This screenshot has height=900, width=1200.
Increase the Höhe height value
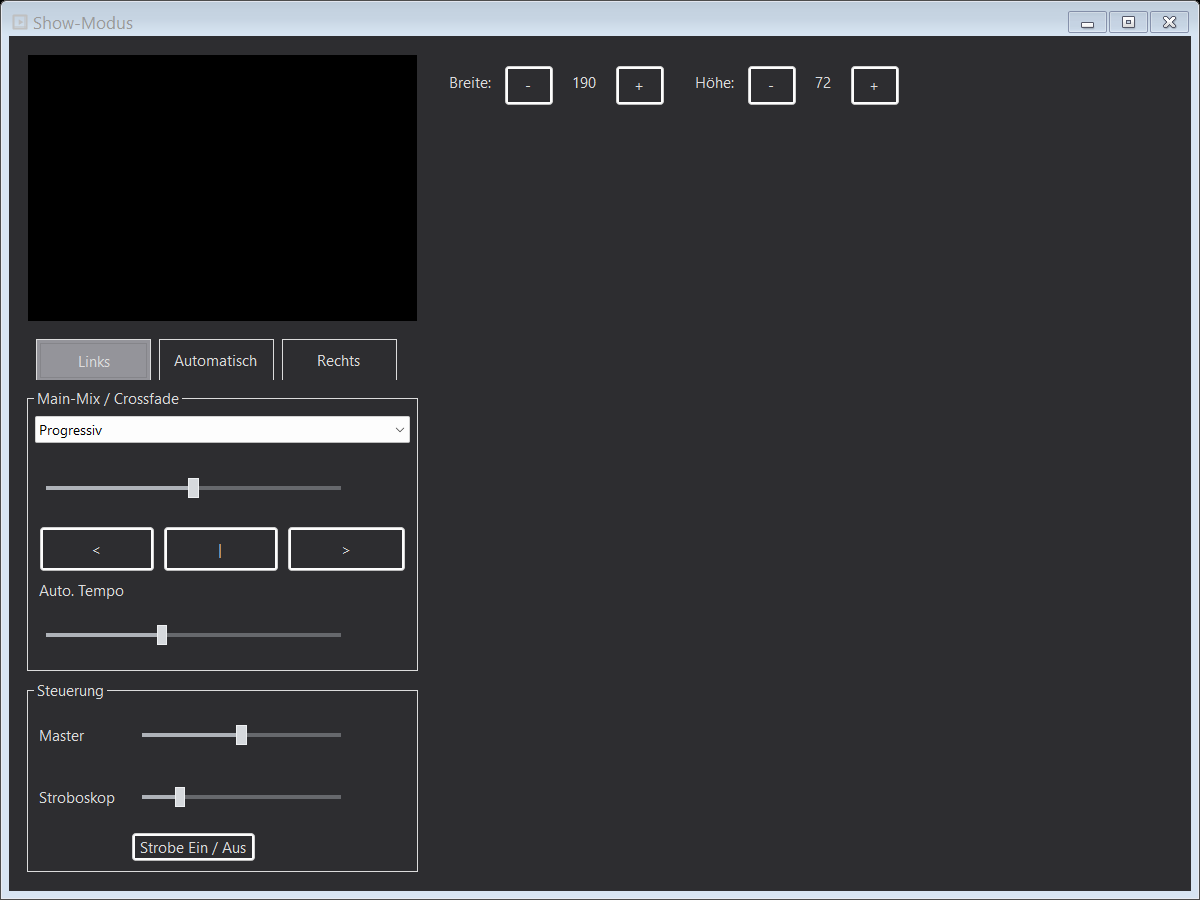(875, 86)
